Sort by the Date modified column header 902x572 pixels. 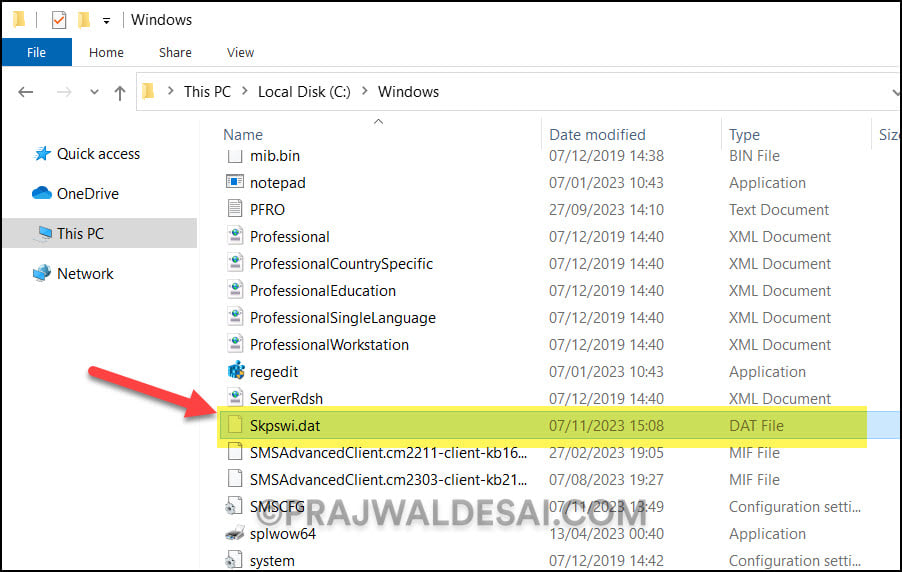(x=597, y=135)
